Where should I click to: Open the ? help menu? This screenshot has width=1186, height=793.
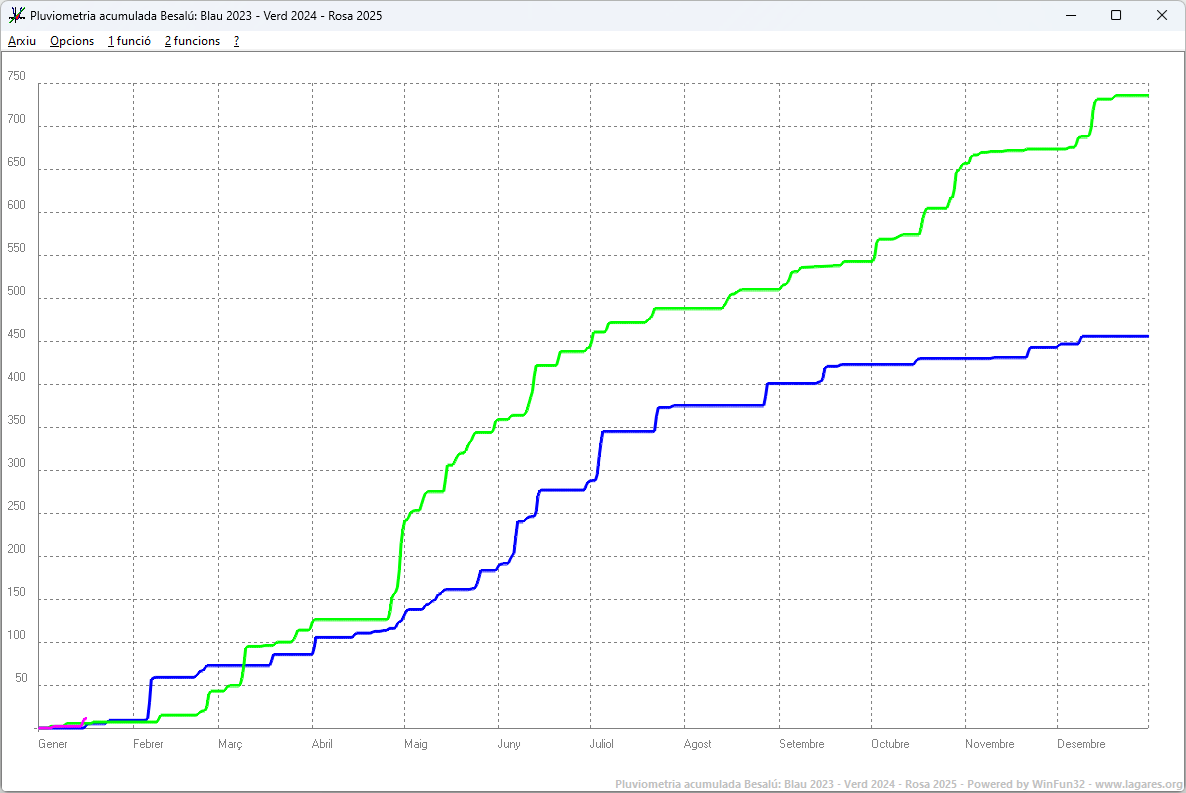click(x=236, y=41)
